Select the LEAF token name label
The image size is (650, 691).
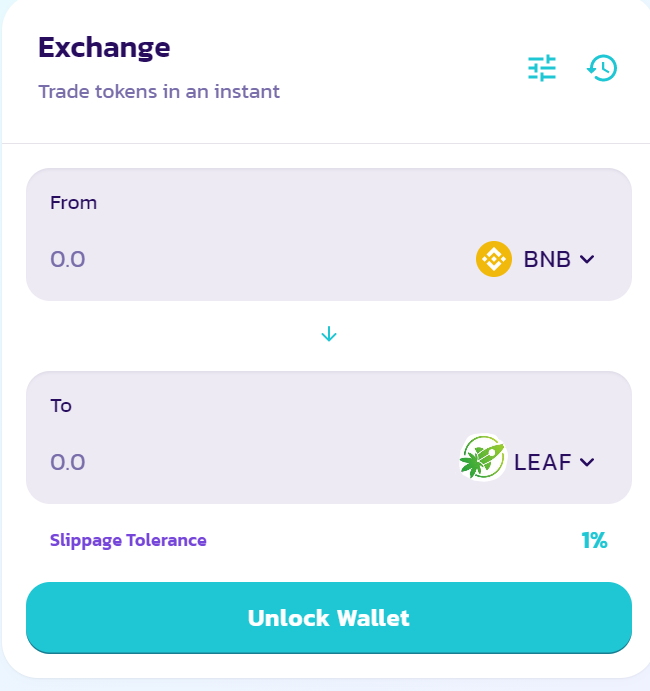click(x=542, y=462)
